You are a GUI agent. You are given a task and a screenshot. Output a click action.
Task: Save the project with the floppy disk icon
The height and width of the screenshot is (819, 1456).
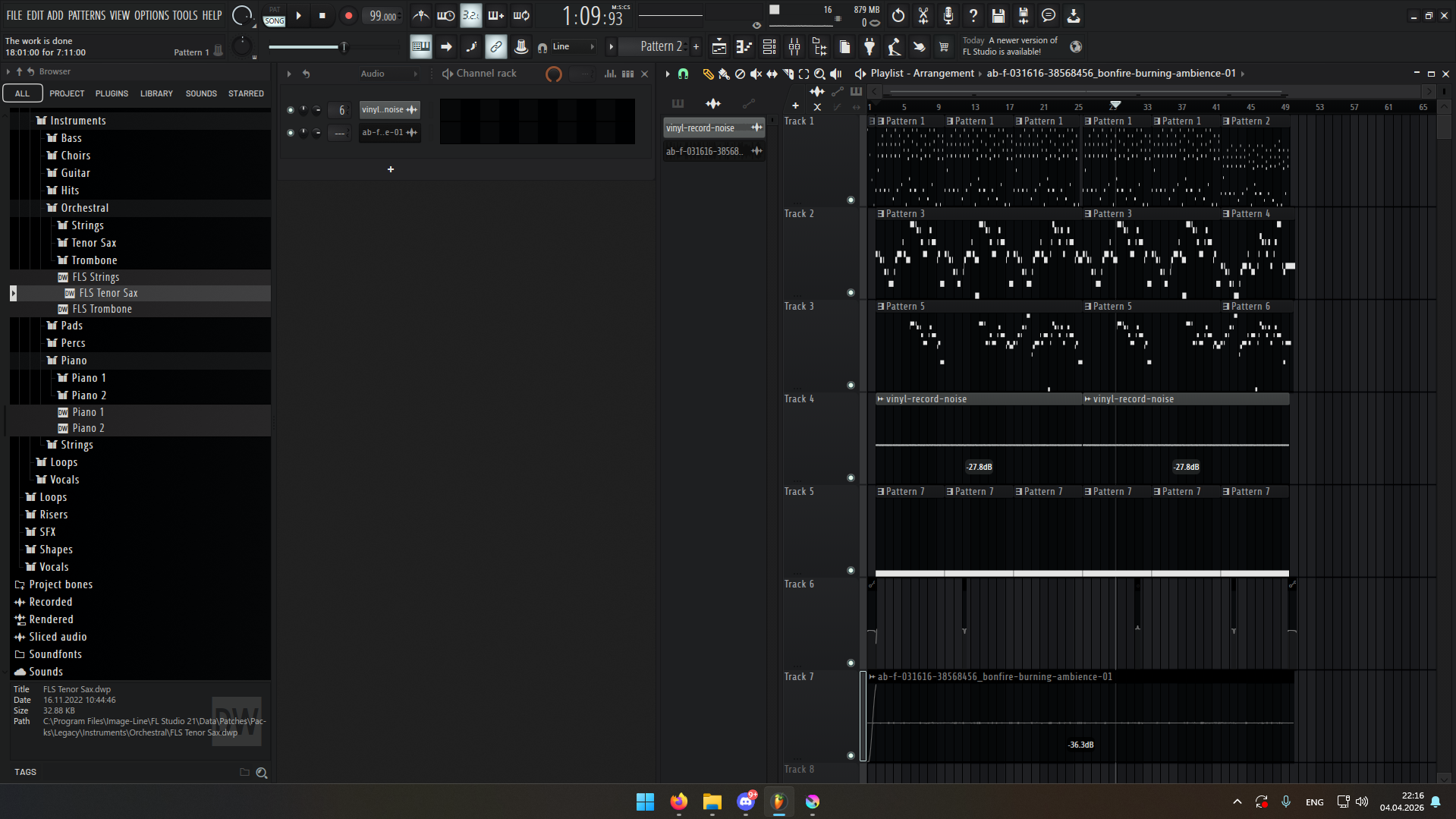998,15
